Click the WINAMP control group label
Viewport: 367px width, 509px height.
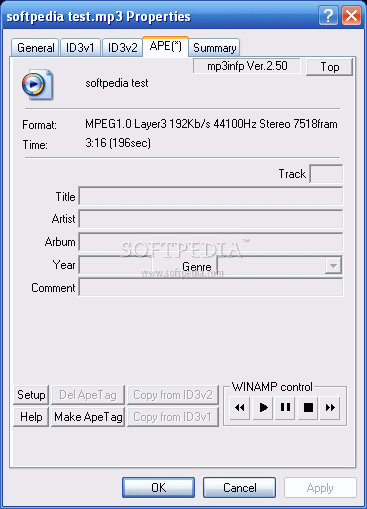[x=272, y=387]
